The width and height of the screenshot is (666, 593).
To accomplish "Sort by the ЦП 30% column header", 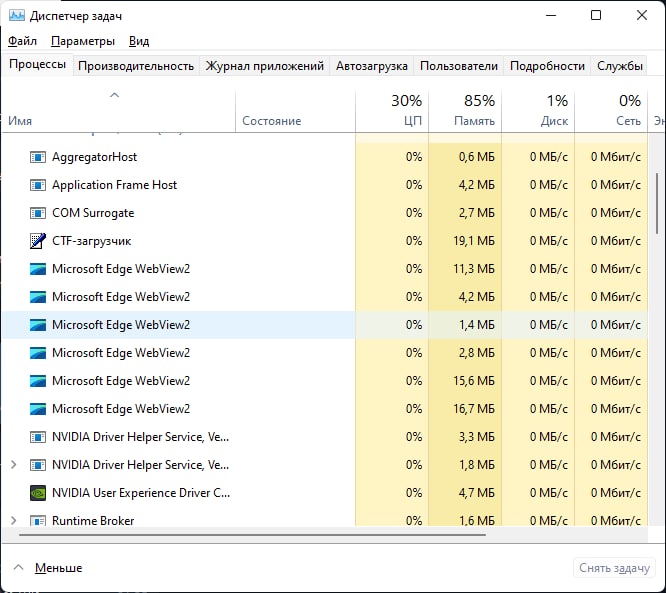I will pyautogui.click(x=392, y=110).
